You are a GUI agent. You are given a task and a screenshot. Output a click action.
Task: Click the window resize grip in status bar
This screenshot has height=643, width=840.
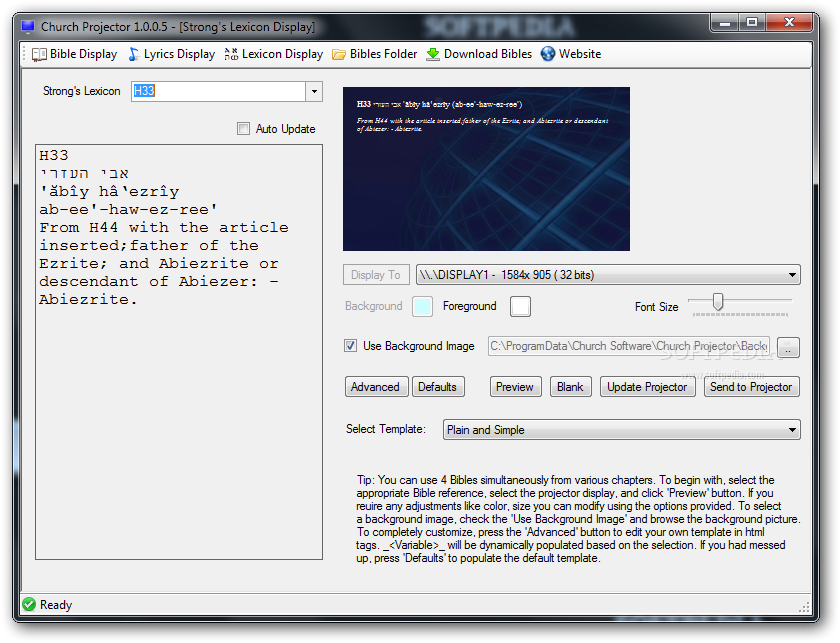tap(804, 607)
